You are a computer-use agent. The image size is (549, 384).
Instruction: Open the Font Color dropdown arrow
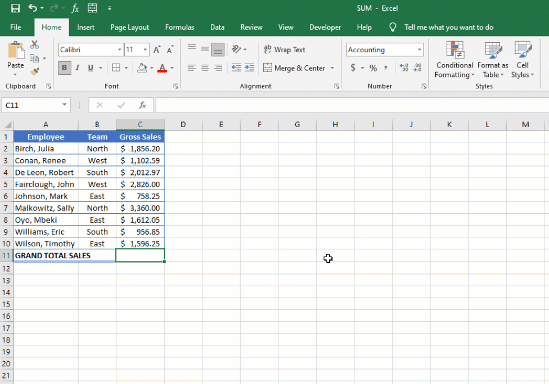pyautogui.click(x=172, y=68)
